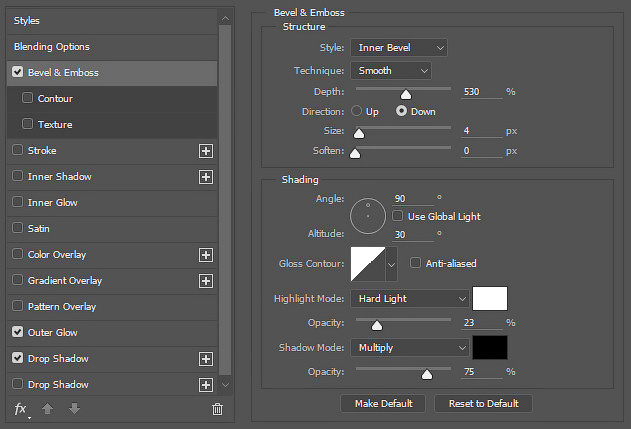The image size is (631, 429).
Task: Click the black Shadow Mode color swatch
Action: (490, 347)
